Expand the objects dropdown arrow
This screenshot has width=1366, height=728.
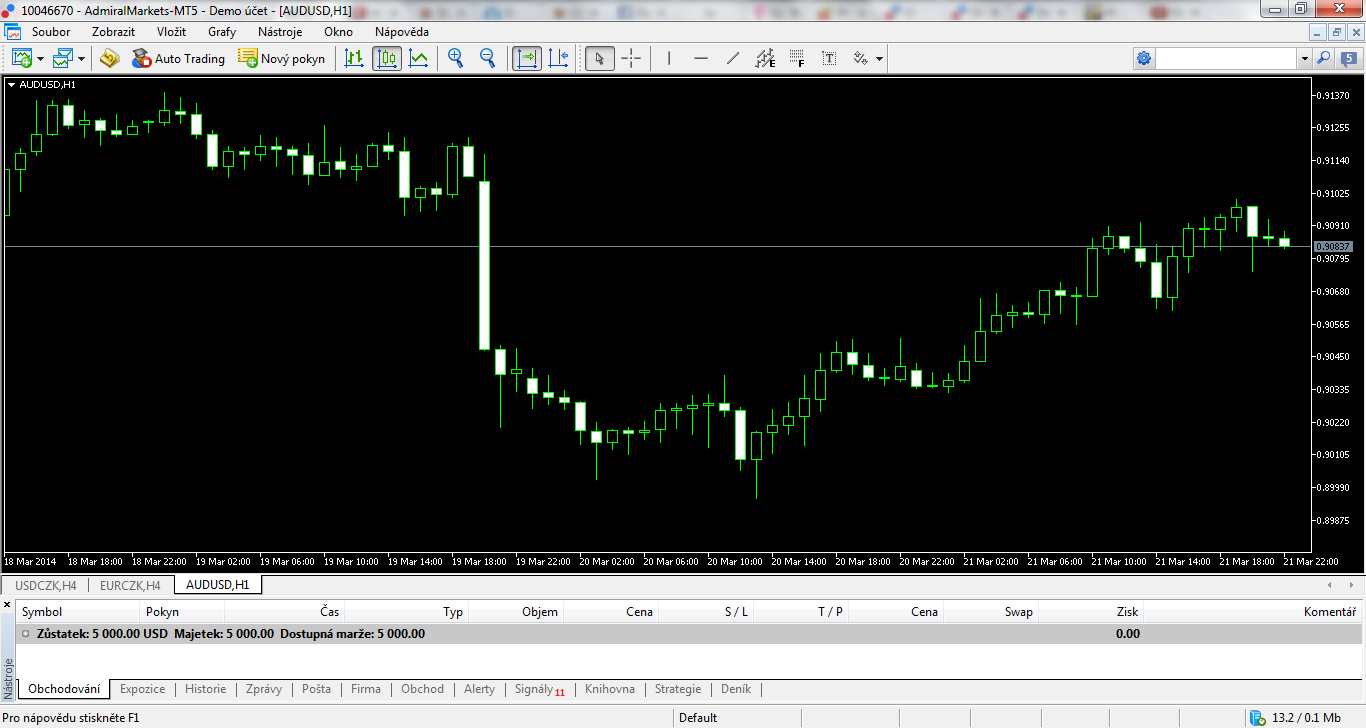[x=879, y=59]
